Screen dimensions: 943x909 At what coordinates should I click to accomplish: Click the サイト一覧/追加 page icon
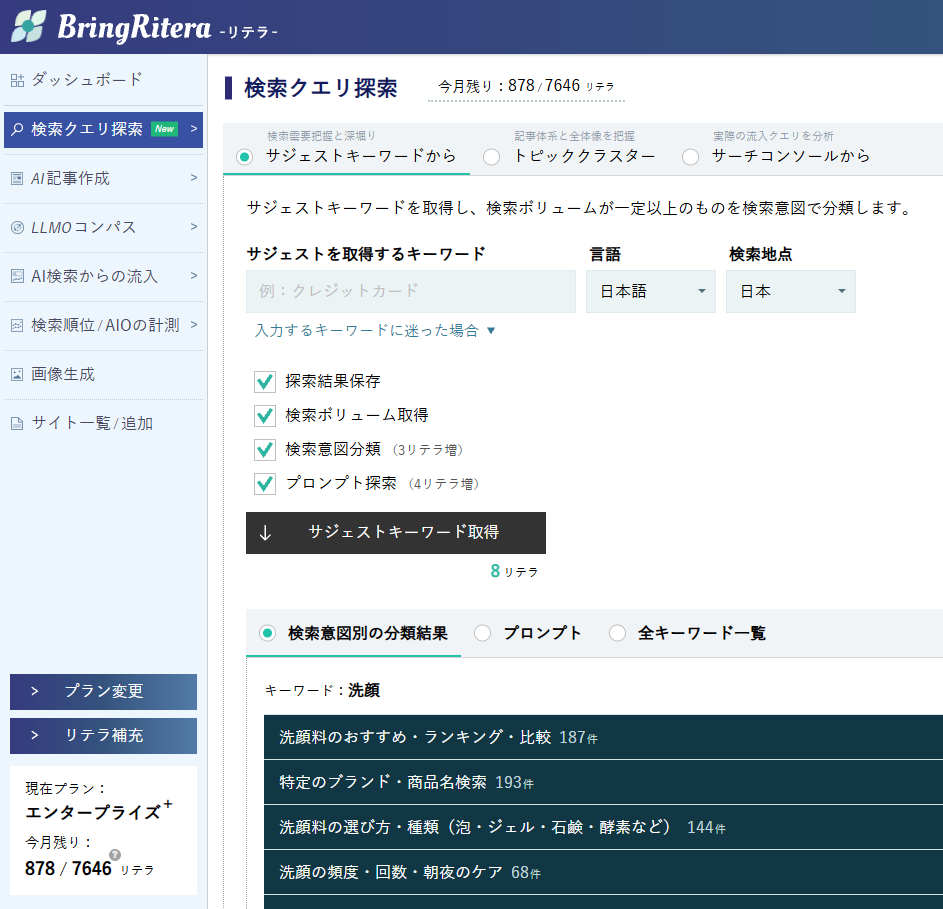point(17,424)
